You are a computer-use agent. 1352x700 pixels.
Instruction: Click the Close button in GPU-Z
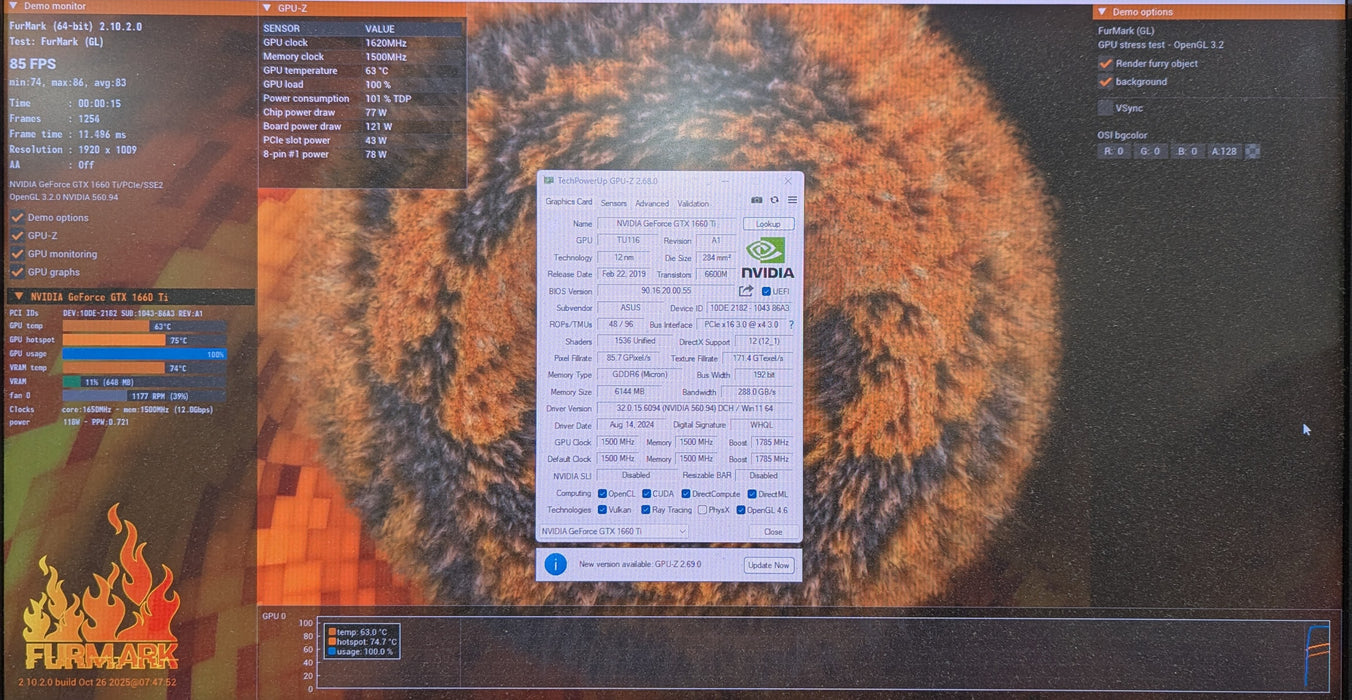(x=773, y=532)
